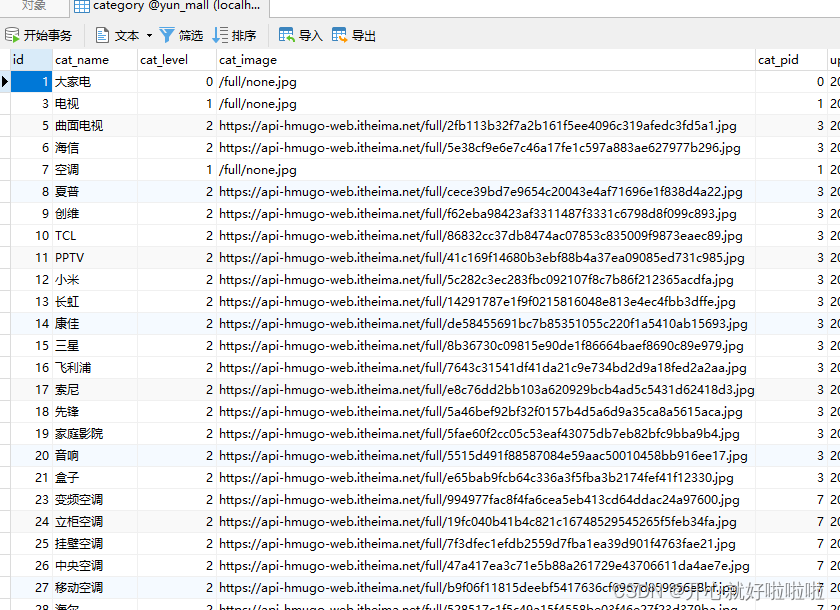The height and width of the screenshot is (610, 840).
Task: Select the cell 三星
Action: point(95,345)
